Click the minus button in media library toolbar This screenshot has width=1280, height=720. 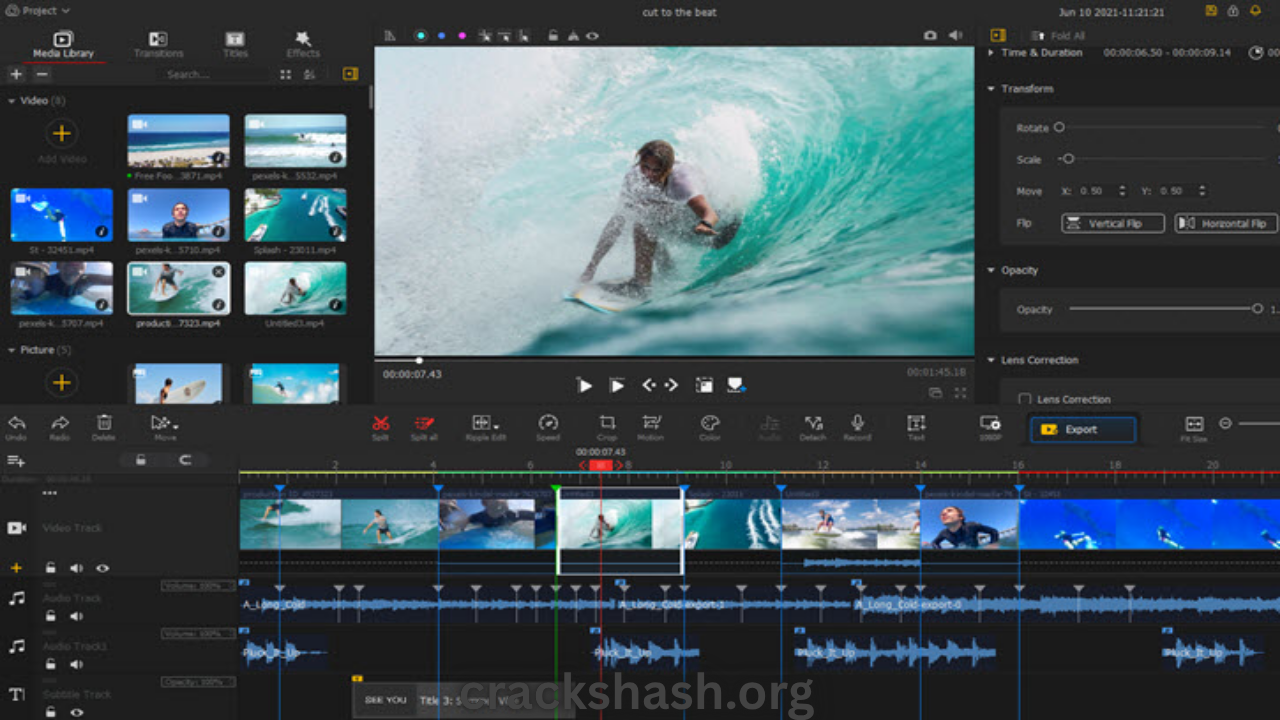(x=41, y=74)
